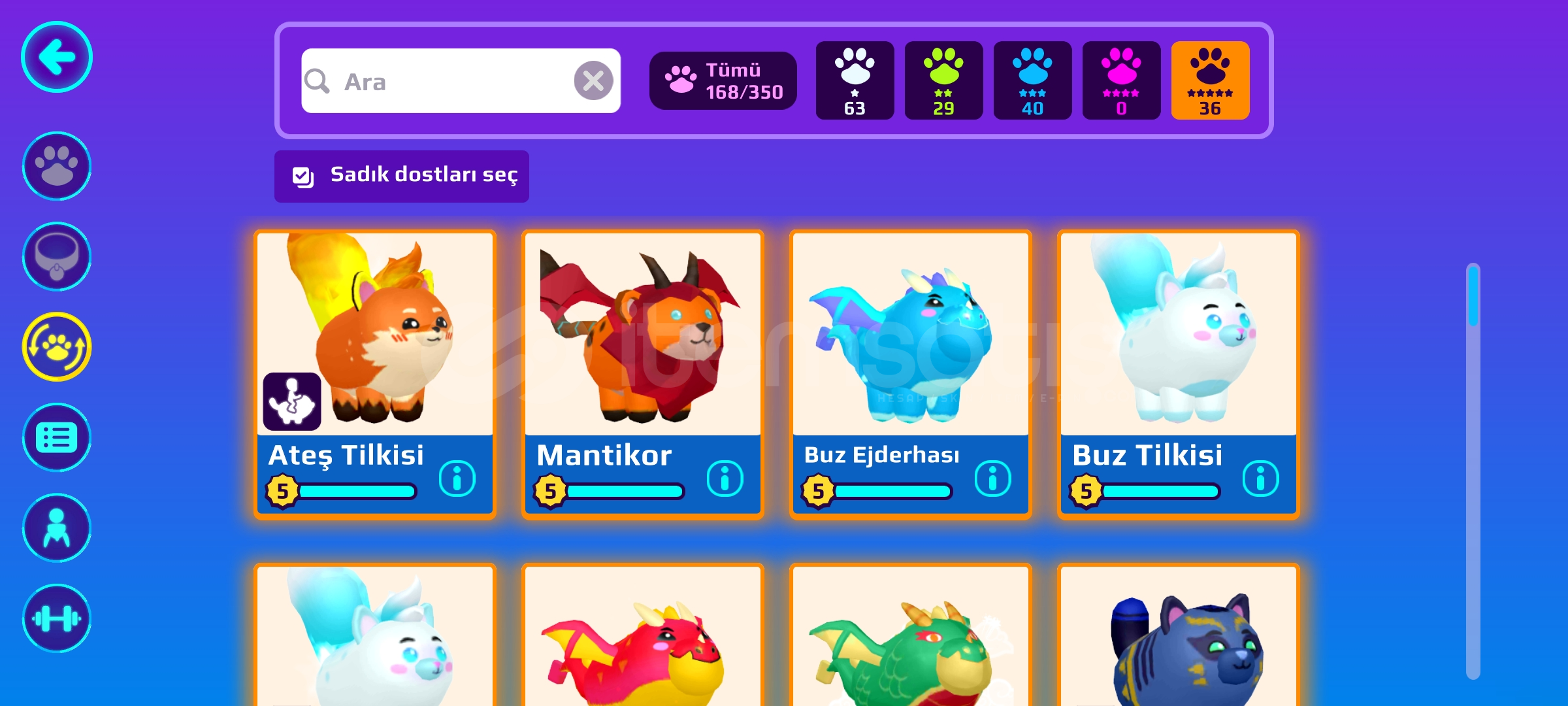Select the yellow pet swap icon

click(x=57, y=347)
